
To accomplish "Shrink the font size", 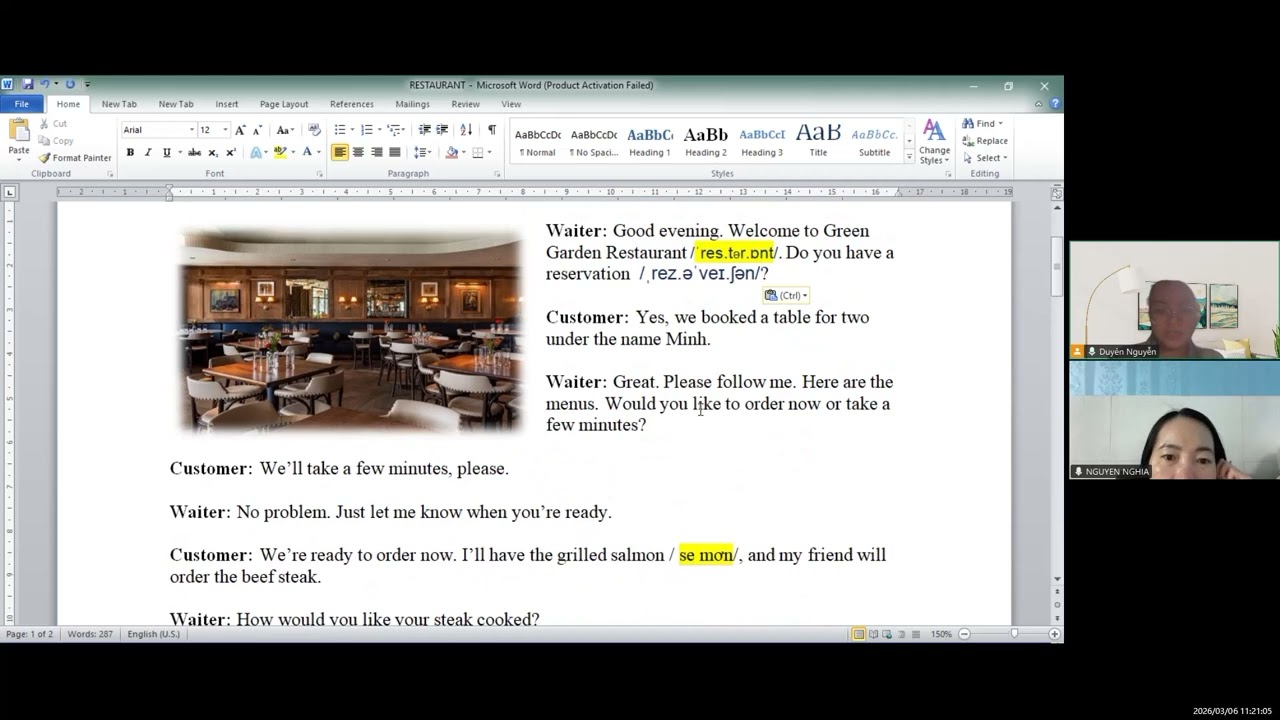I will (257, 130).
